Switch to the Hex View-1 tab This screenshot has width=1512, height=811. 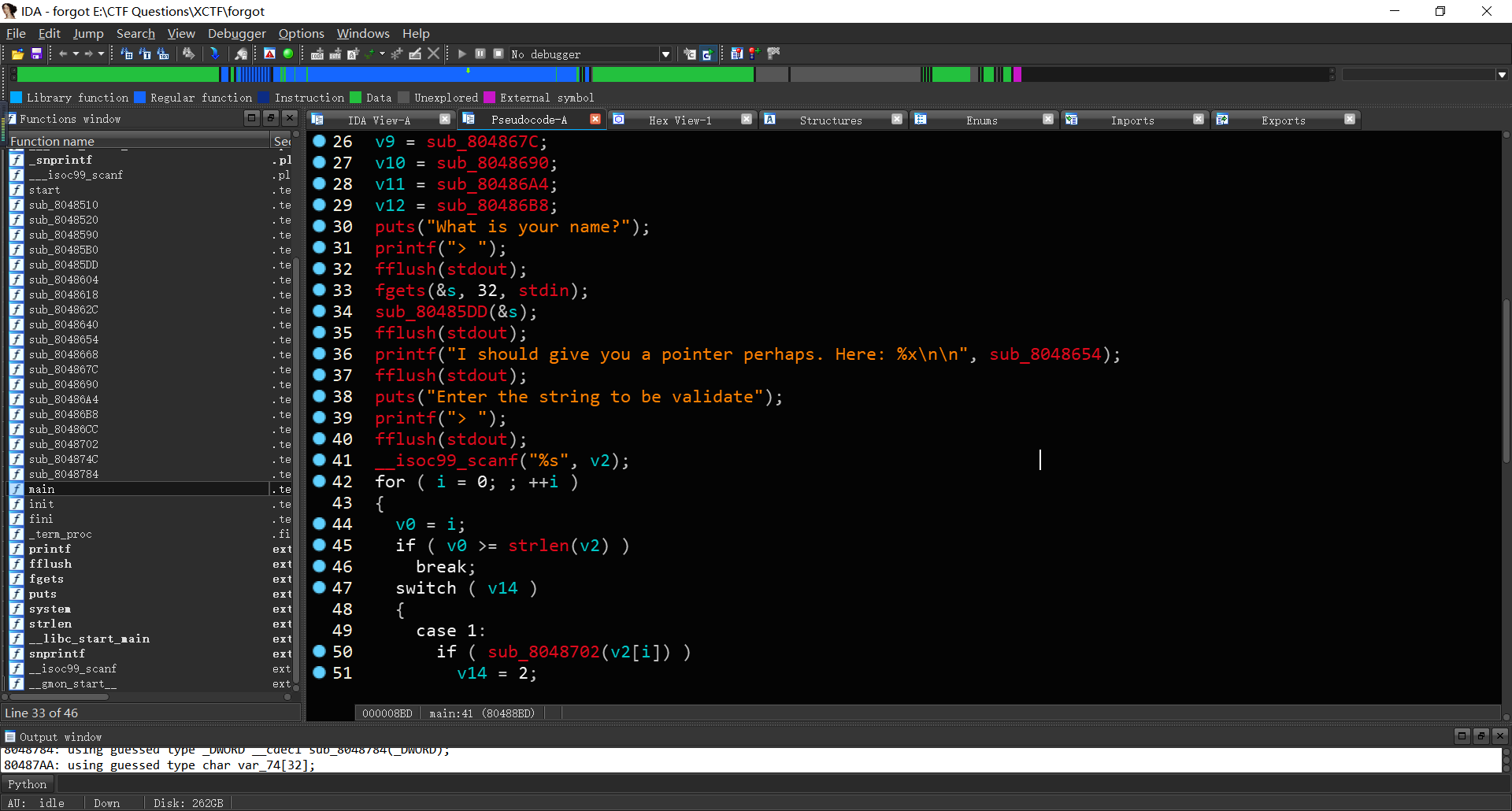pos(680,120)
